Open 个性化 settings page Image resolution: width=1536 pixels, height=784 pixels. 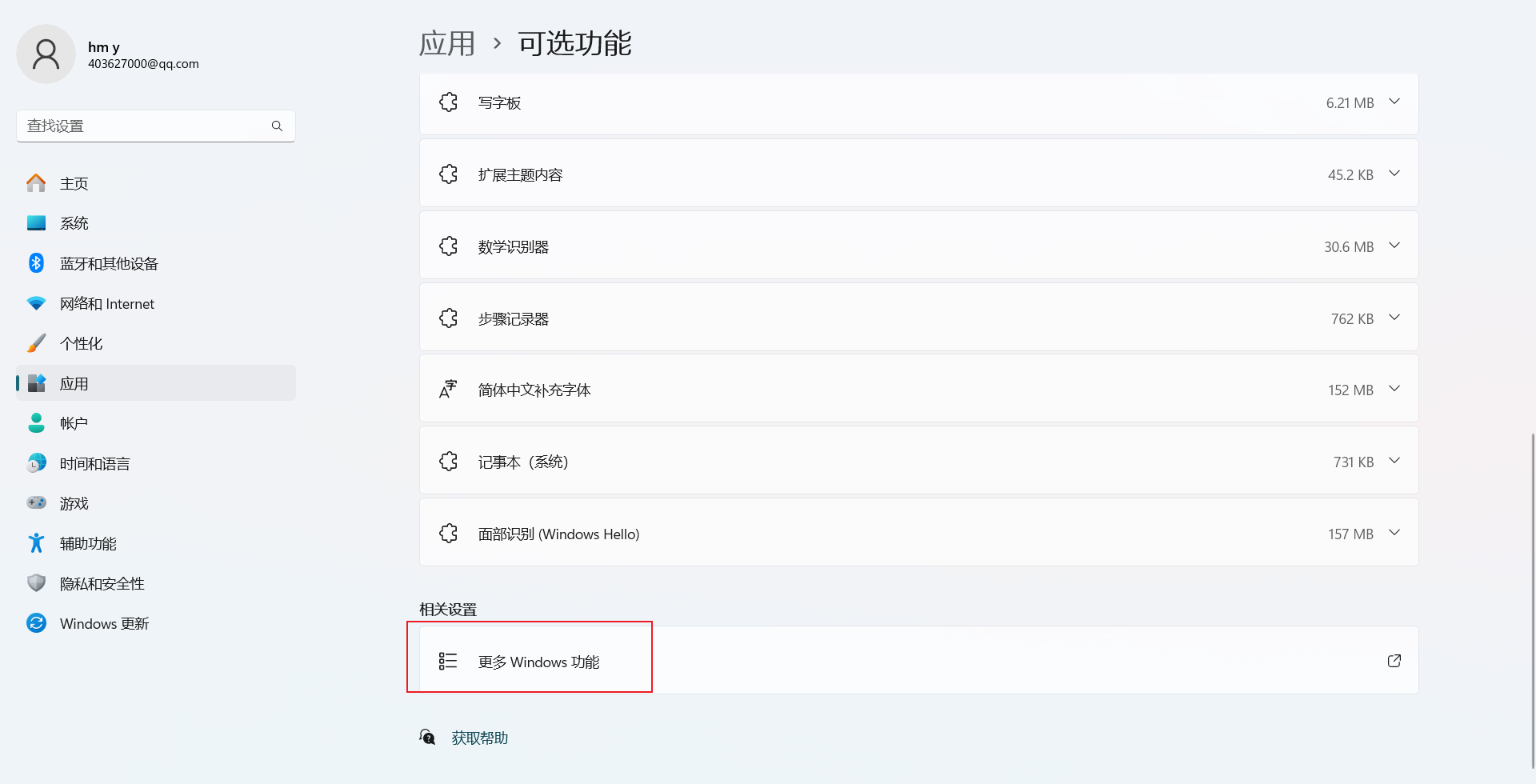[81, 344]
